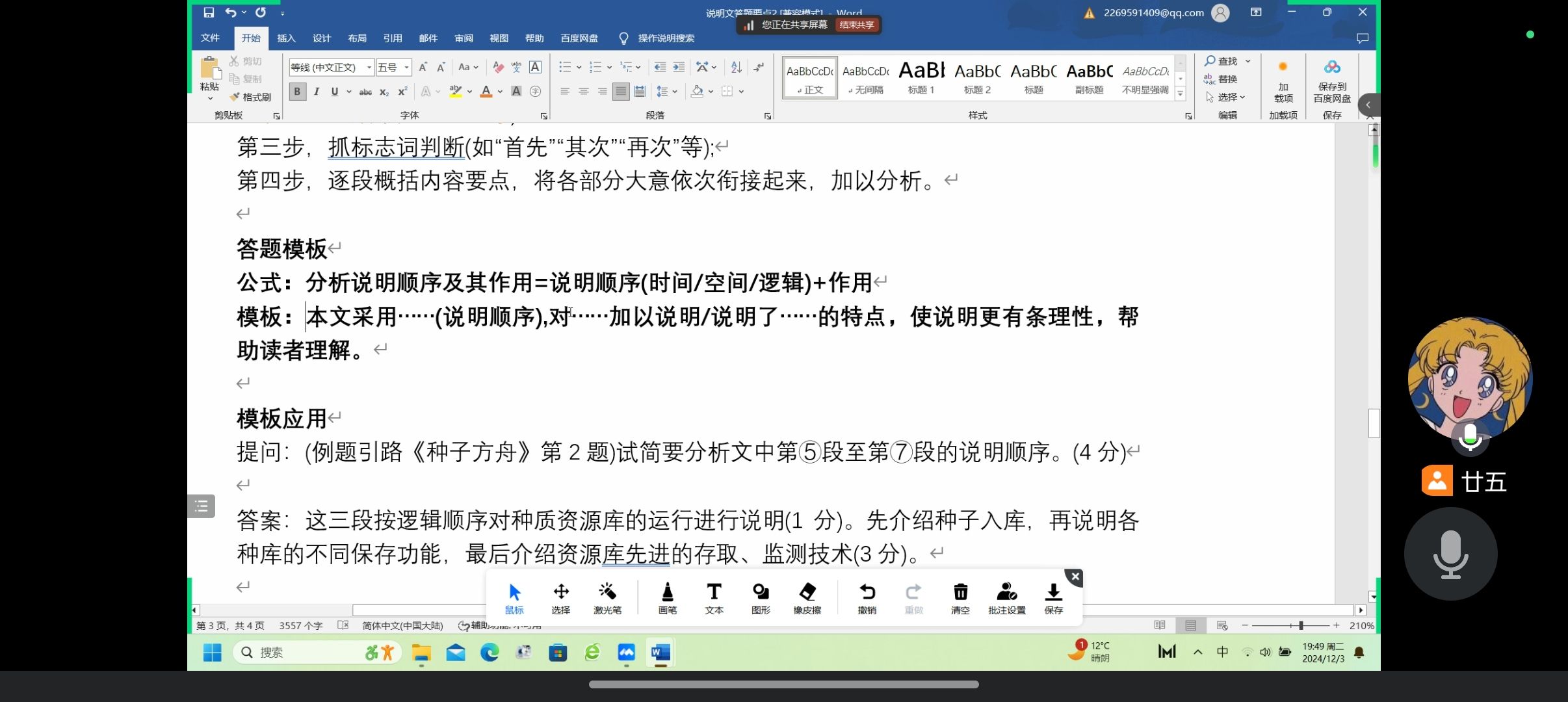The height and width of the screenshot is (702, 1568).
Task: Click the 清空 trash icon
Action: point(960,597)
